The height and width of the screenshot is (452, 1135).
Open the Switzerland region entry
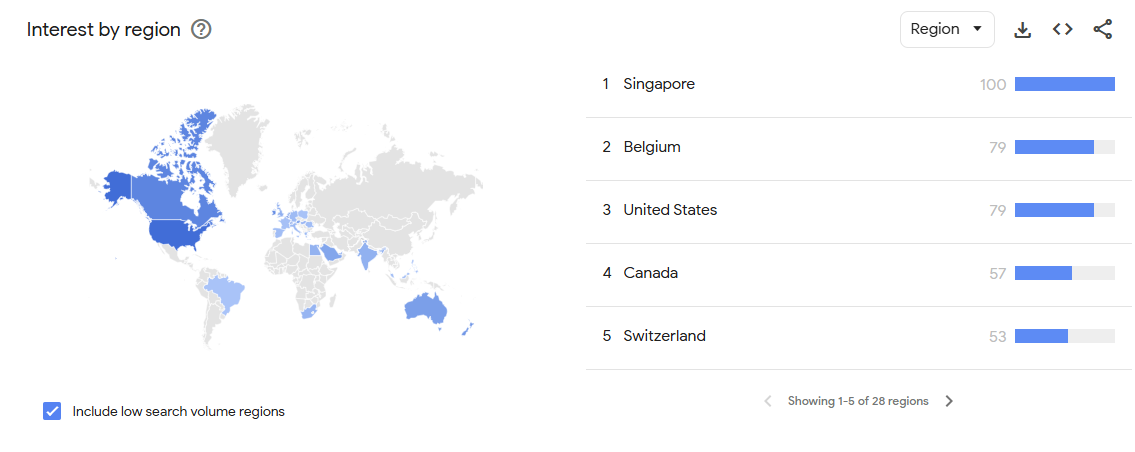(x=858, y=336)
